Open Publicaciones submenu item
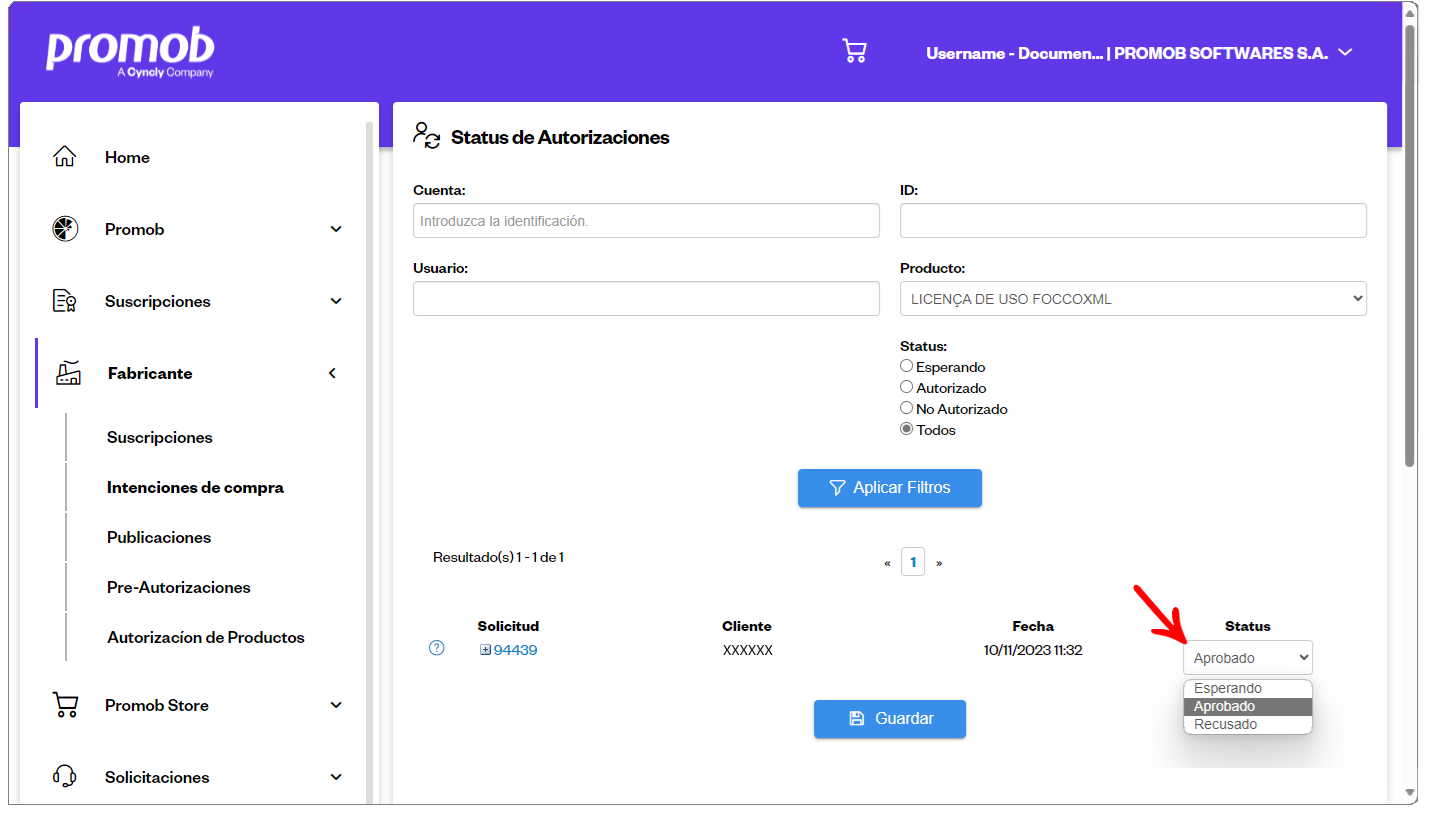Viewport: 1432px width, 813px height. (x=159, y=537)
